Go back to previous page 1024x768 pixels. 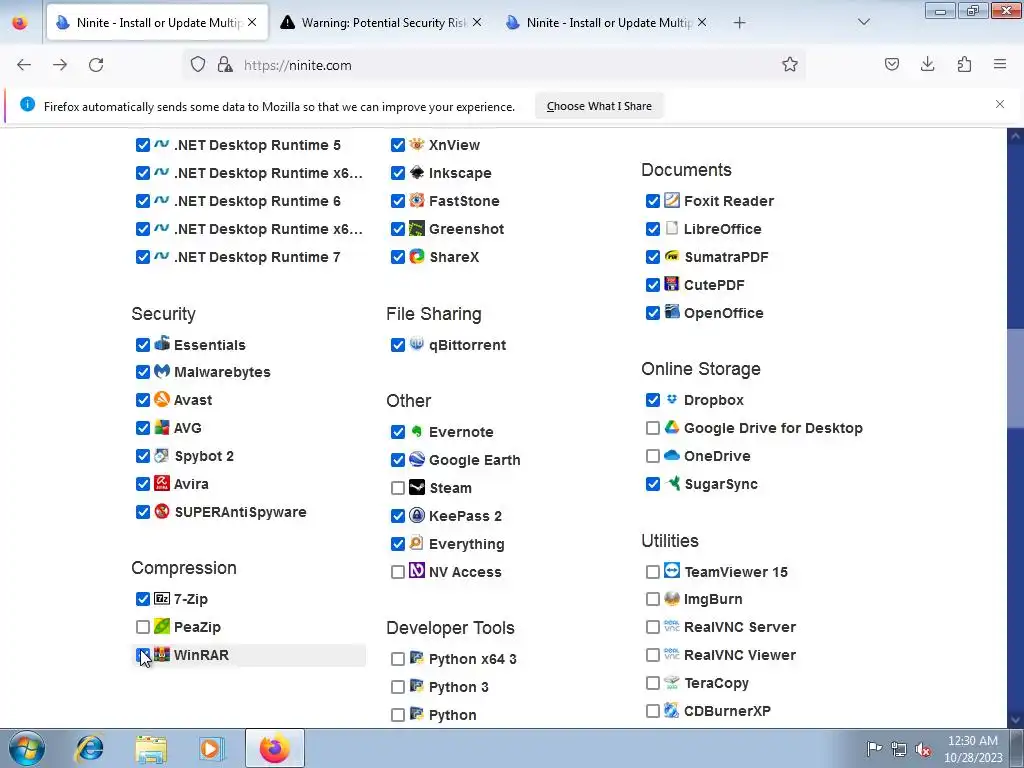[x=24, y=65]
